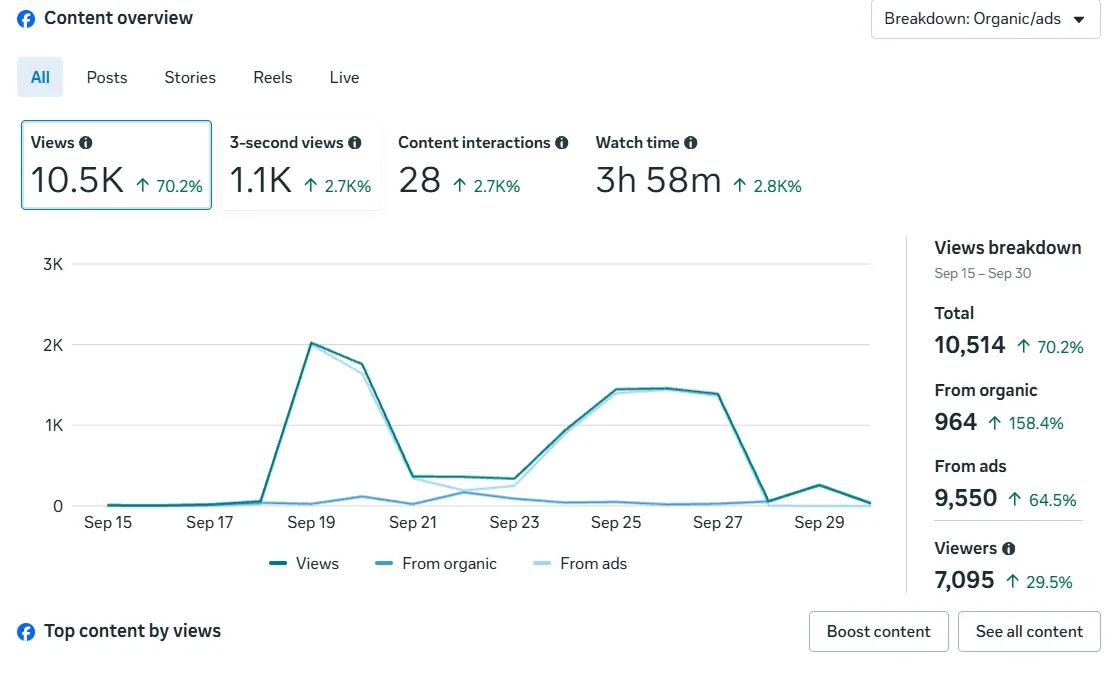This screenshot has height=673, width=1112.
Task: Click the Boost content button
Action: tap(879, 631)
